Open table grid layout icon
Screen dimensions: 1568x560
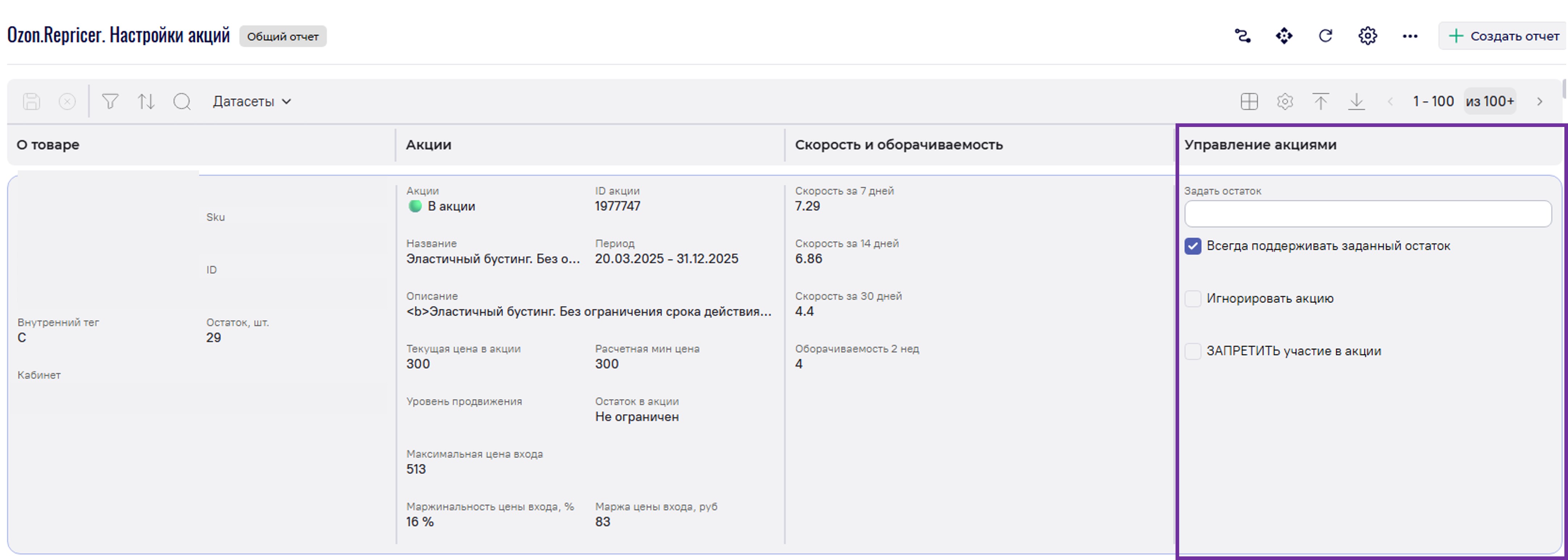(x=1249, y=101)
